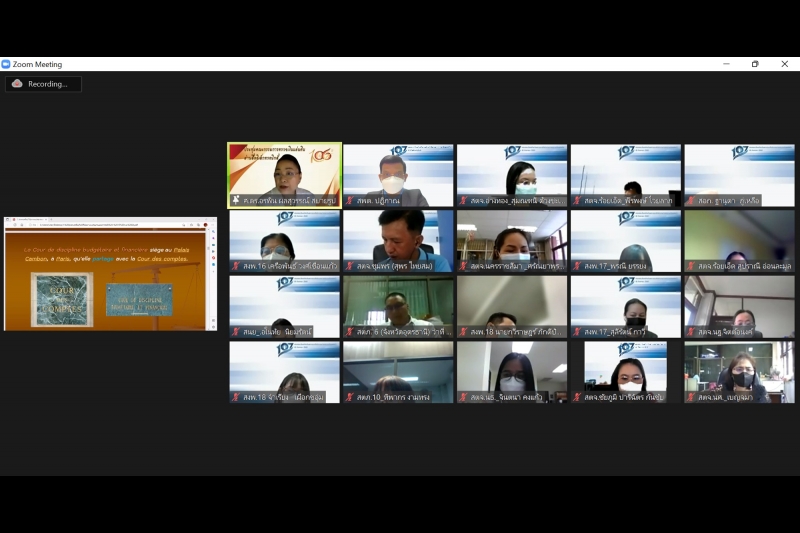Click the muted mic icon on สตจ.ชัยภูมิ tile
Image resolution: width=800 pixels, height=533 pixels.
pyautogui.click(x=577, y=397)
